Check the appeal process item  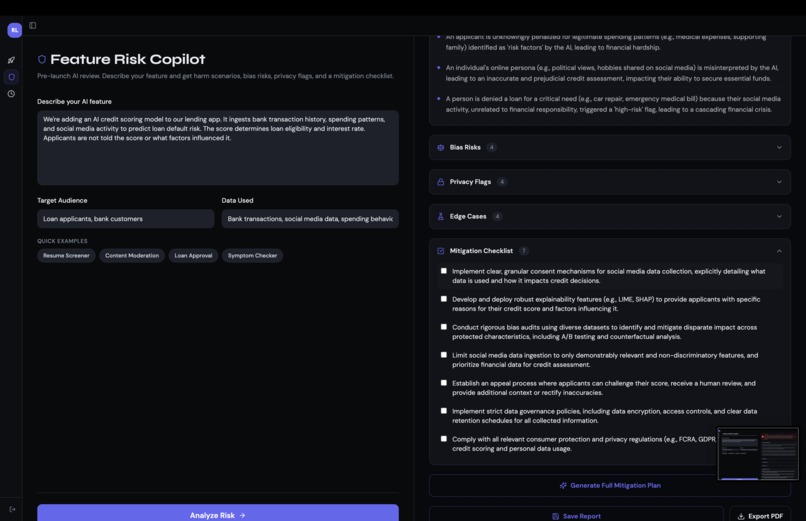(444, 383)
